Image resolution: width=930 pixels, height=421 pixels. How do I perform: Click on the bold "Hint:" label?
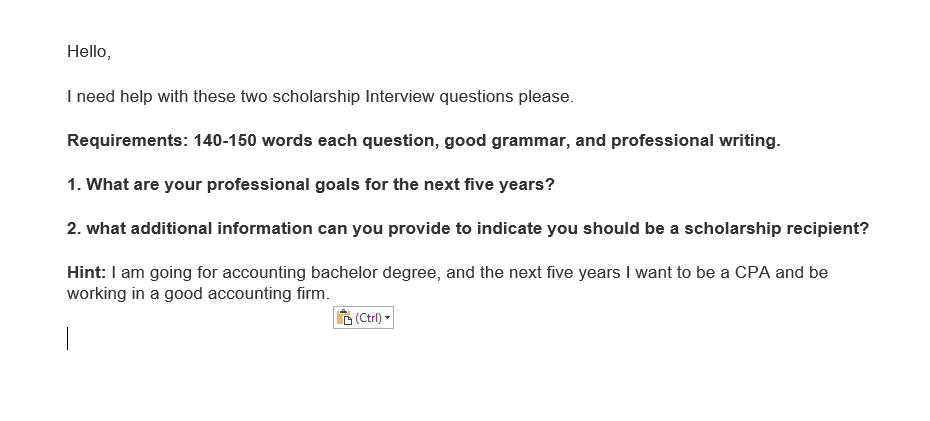87,273
